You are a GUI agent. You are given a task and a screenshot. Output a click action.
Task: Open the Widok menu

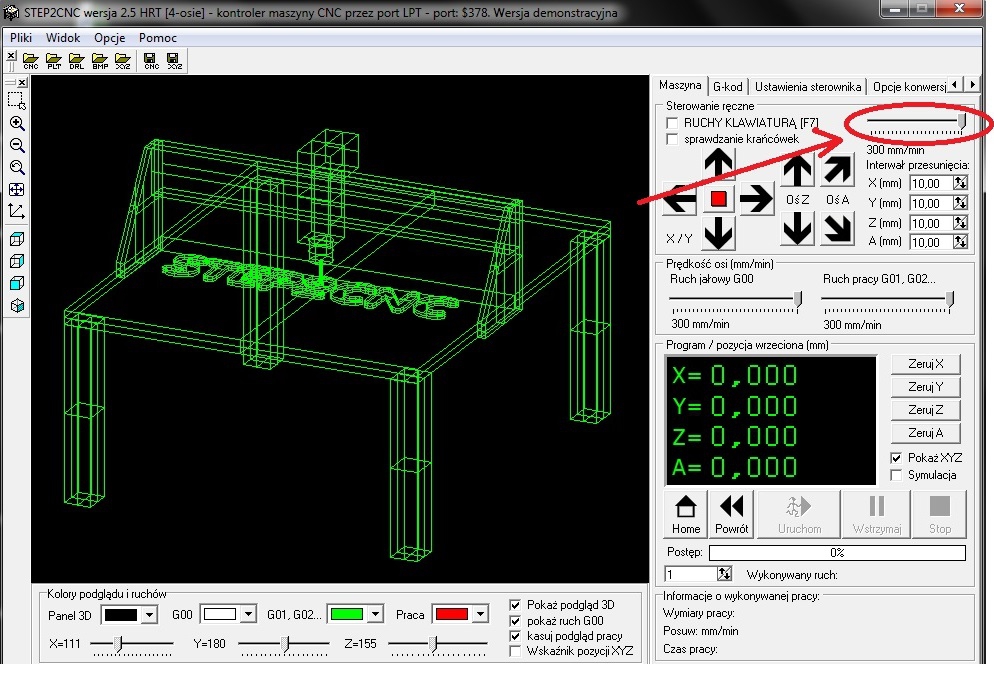point(63,37)
